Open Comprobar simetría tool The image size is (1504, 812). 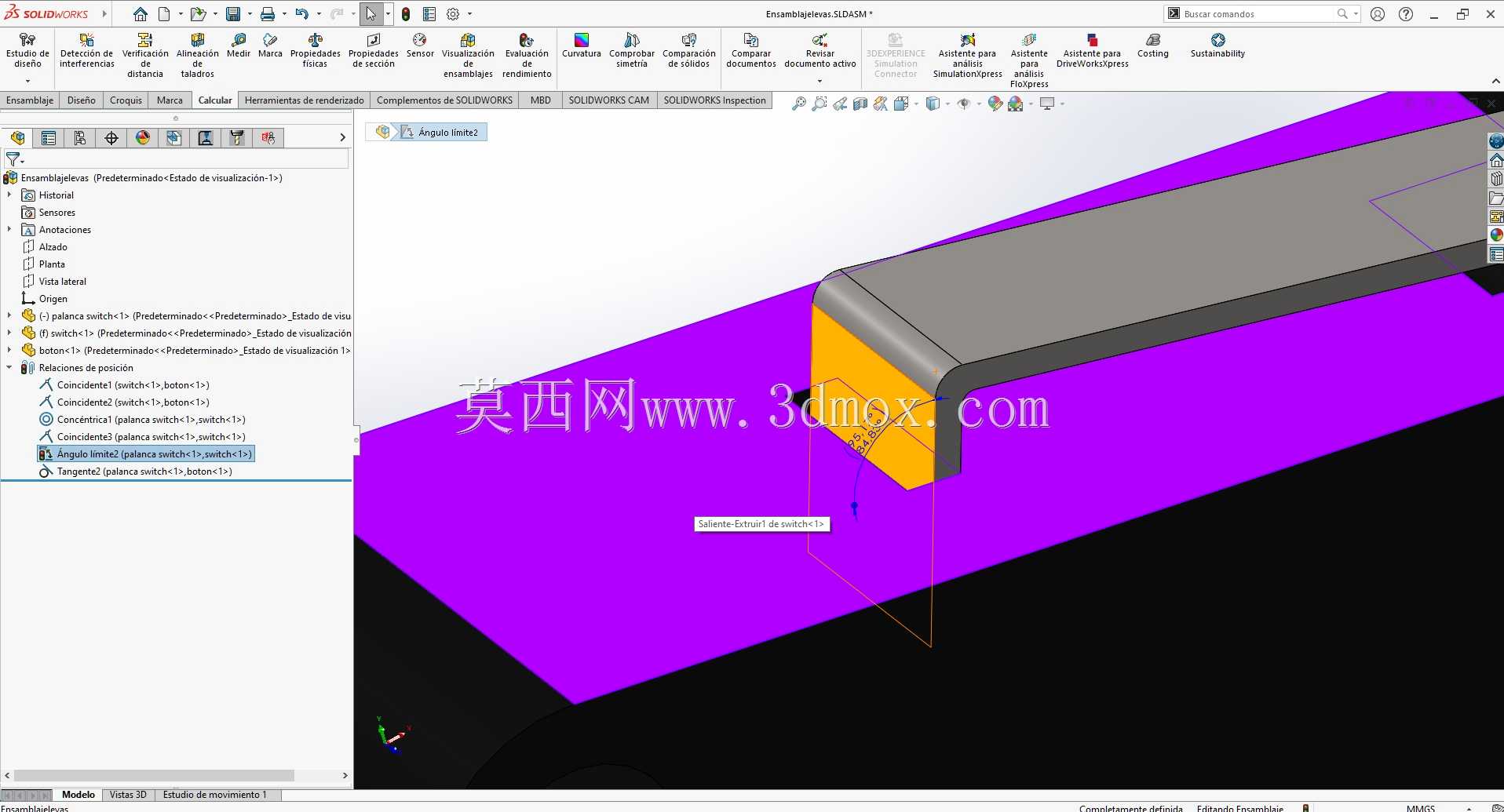(632, 51)
